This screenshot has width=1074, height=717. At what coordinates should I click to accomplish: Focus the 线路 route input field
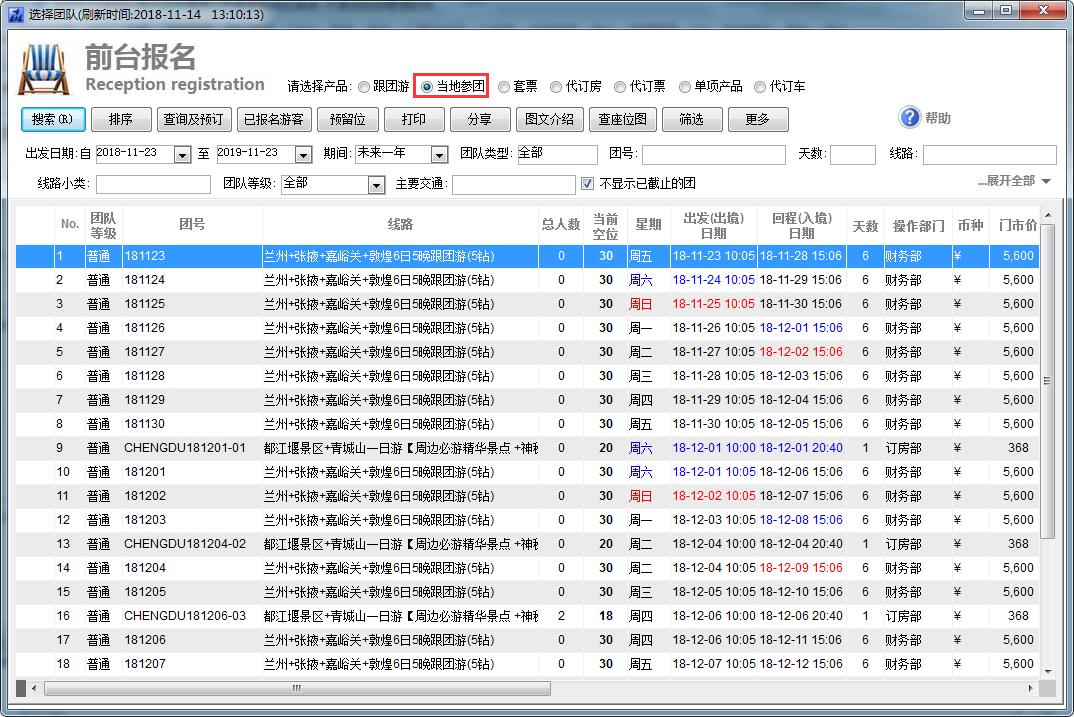(989, 155)
